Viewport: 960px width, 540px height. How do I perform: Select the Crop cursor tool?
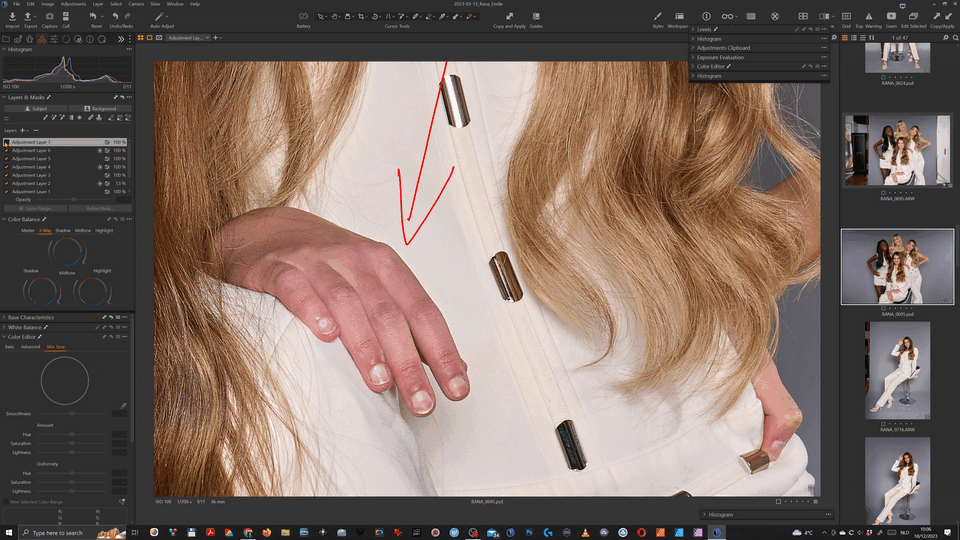tap(361, 17)
